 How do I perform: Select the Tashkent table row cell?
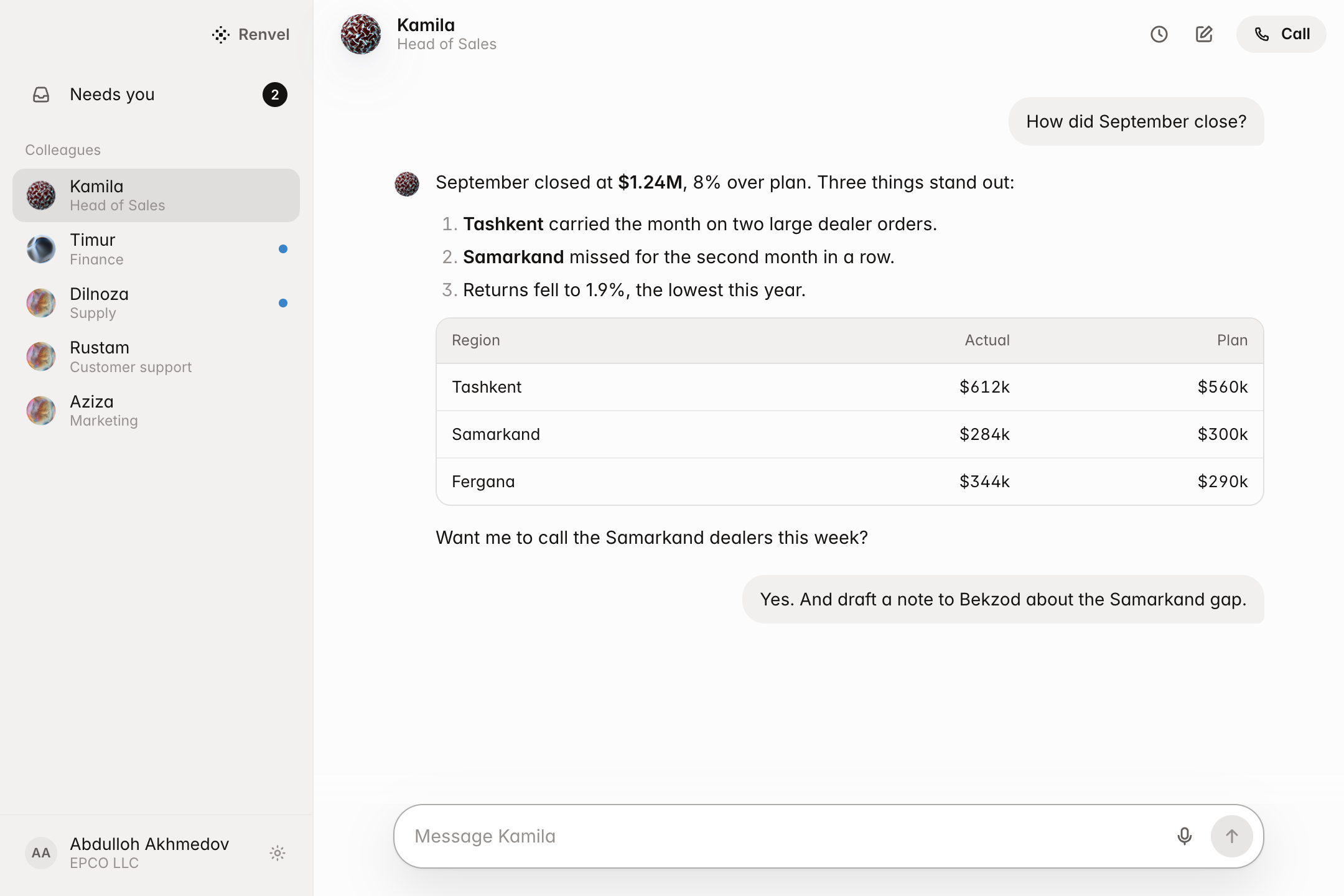click(487, 387)
